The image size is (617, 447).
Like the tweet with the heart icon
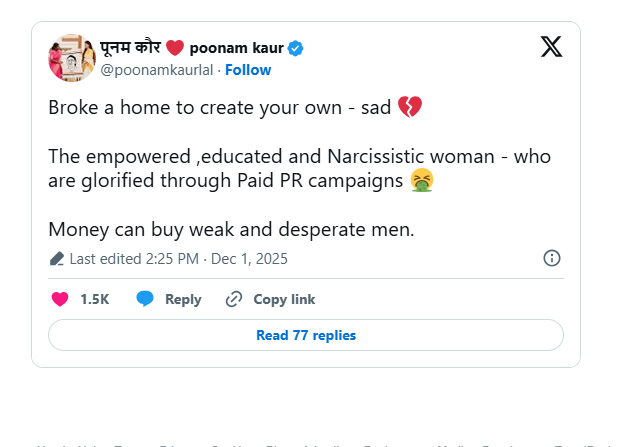pos(59,299)
